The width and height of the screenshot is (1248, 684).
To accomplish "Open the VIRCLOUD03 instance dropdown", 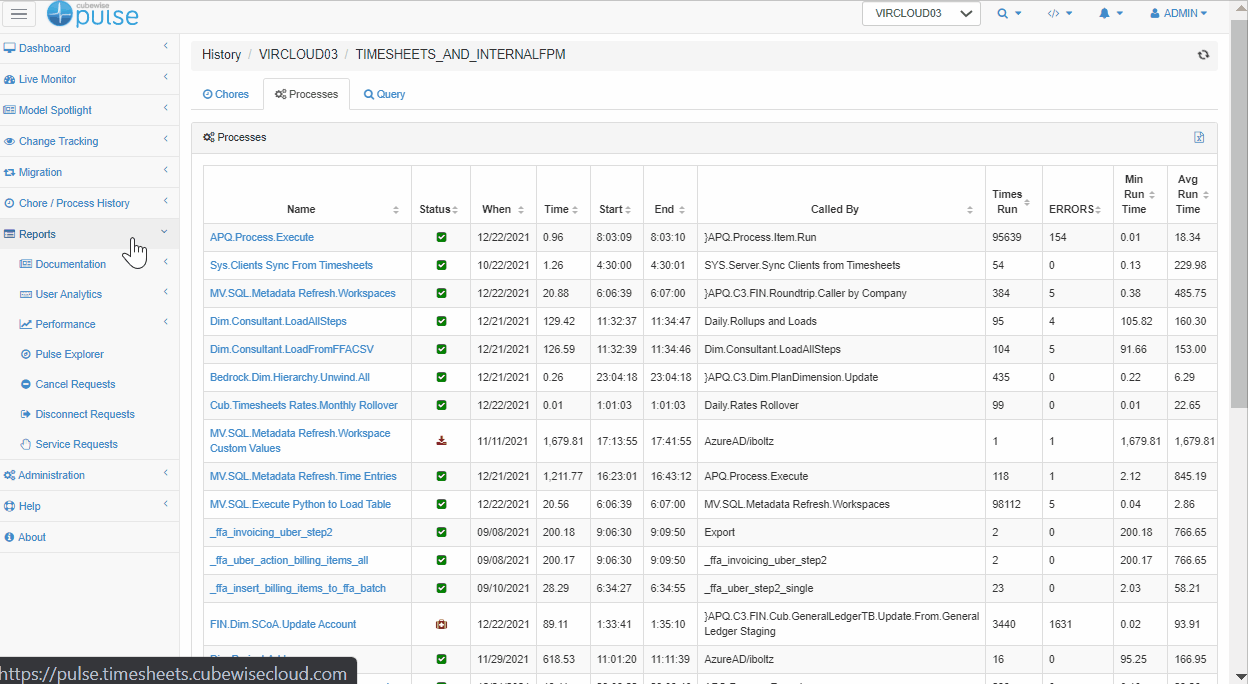I will (x=921, y=14).
